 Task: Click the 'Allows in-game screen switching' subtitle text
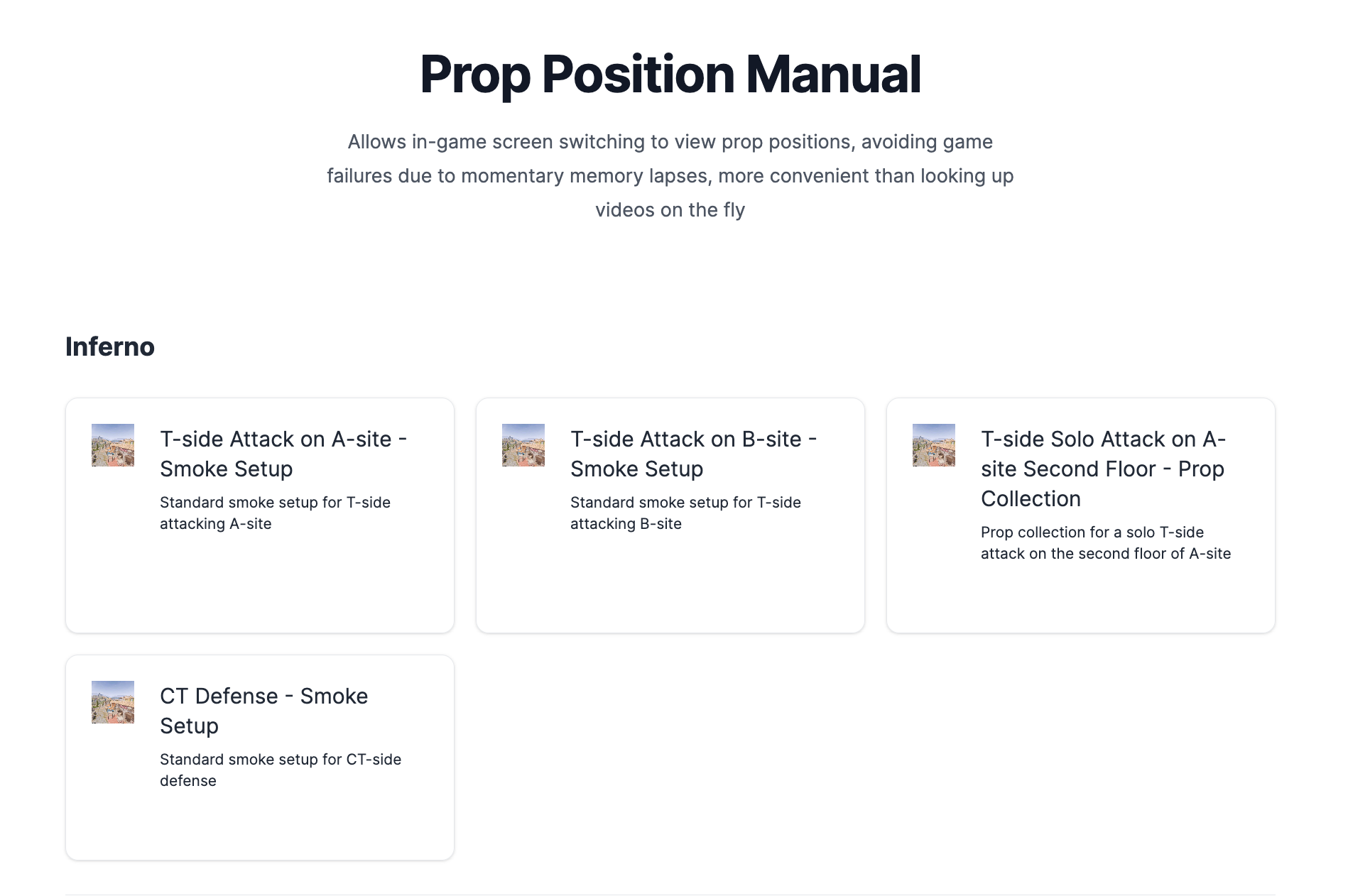click(x=670, y=175)
